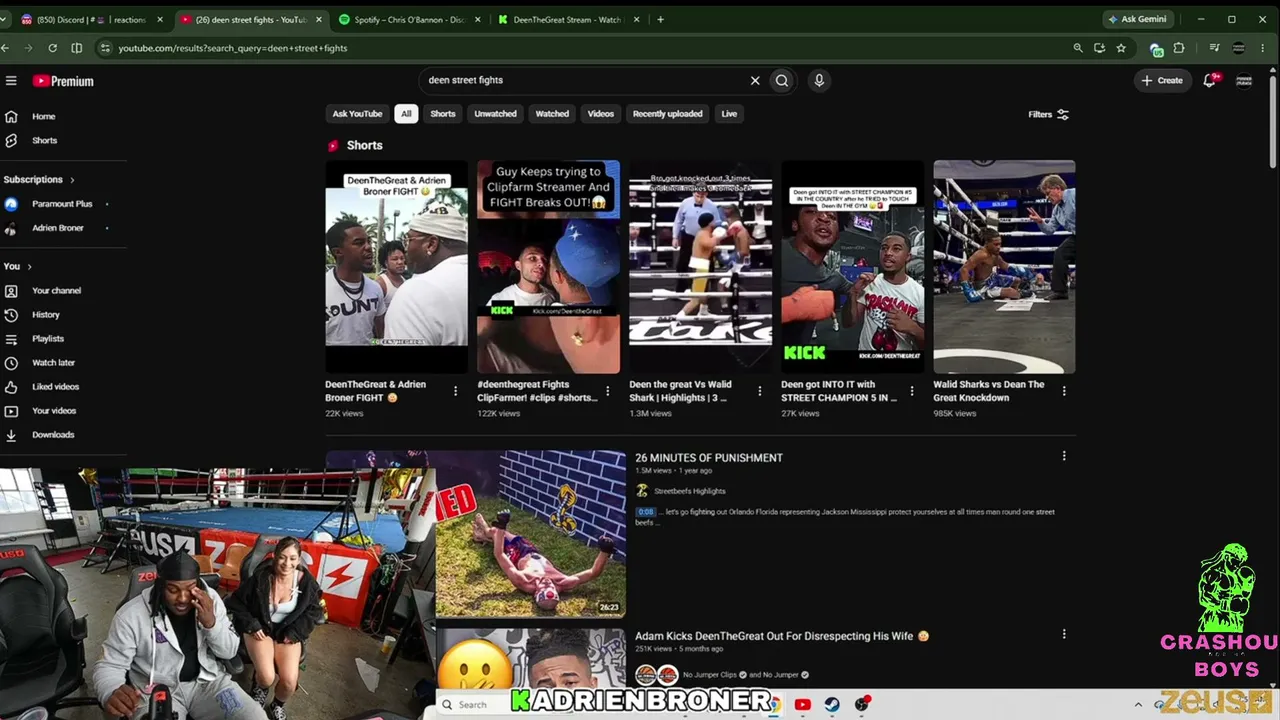Open the Create menu
Viewport: 1280px width, 720px height.
pyautogui.click(x=1162, y=81)
